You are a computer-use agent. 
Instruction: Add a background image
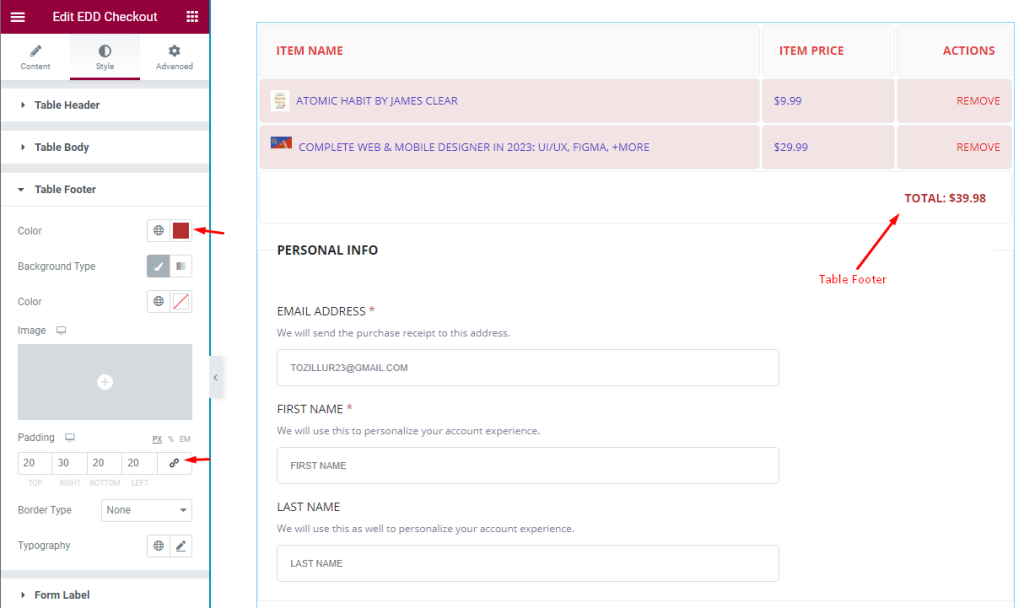[104, 382]
